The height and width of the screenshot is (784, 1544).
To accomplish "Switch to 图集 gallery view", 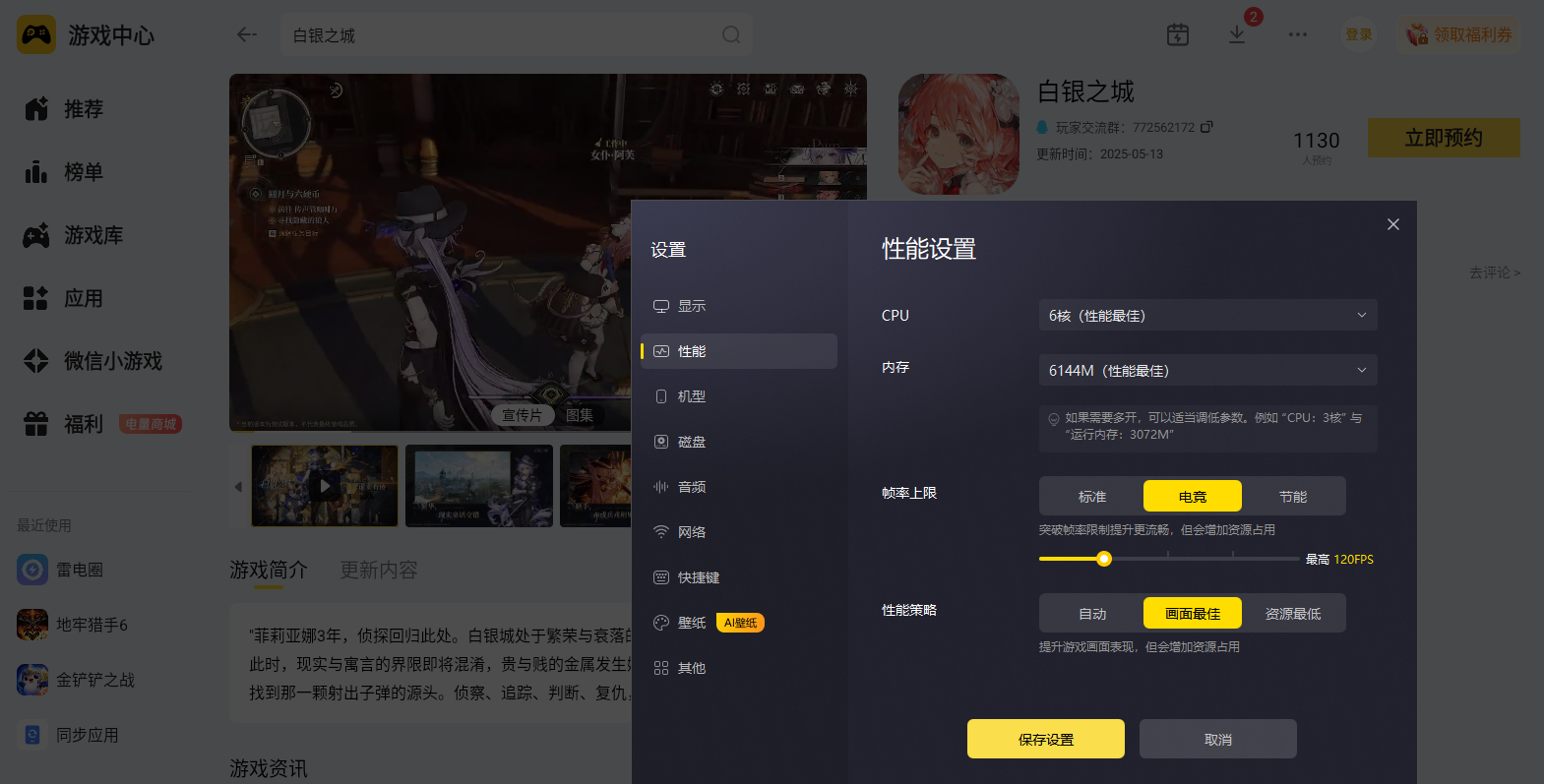I will pyautogui.click(x=580, y=415).
